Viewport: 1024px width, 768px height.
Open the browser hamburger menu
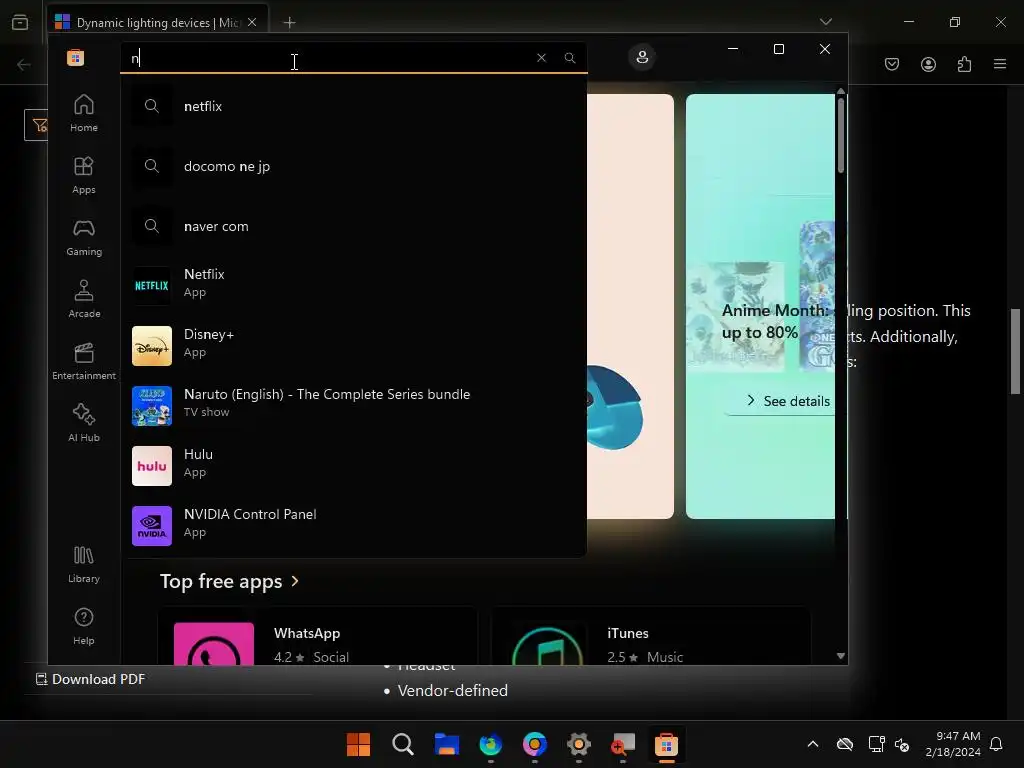coord(1000,64)
